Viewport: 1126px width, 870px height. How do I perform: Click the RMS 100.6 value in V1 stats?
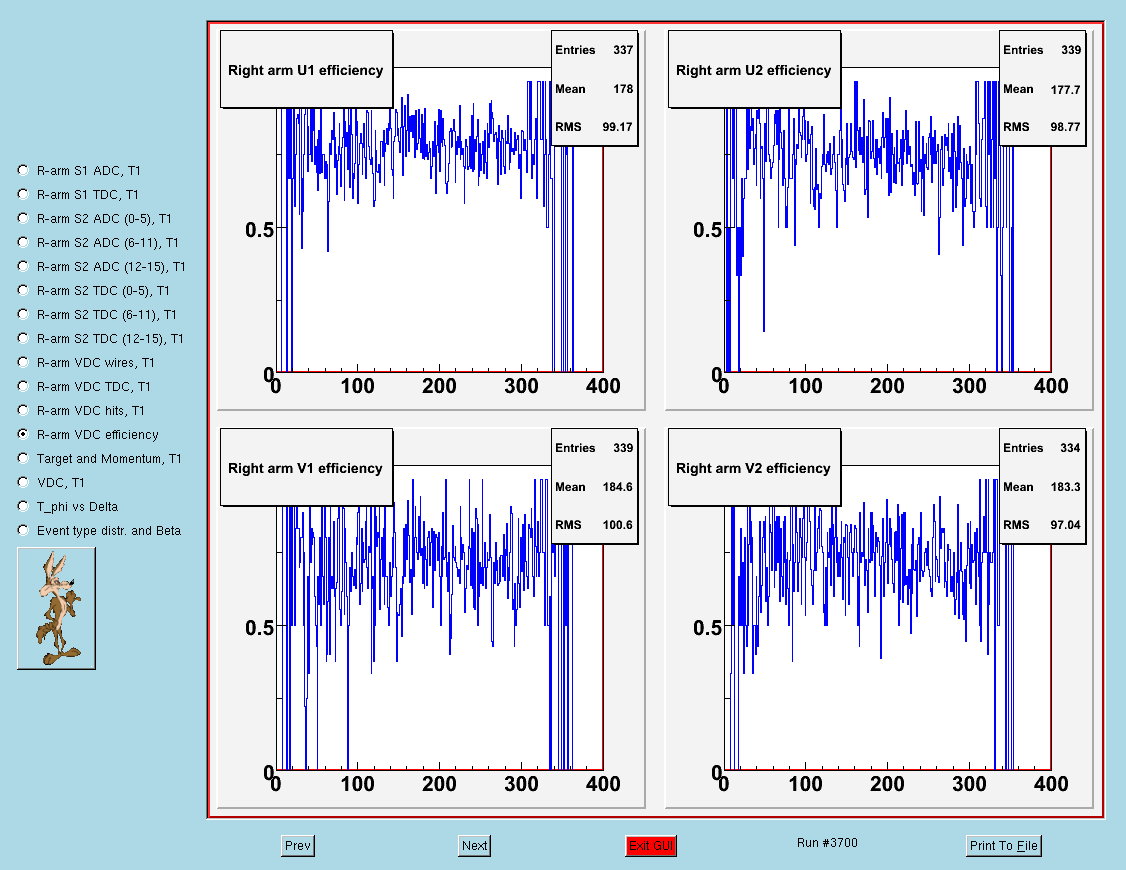pyautogui.click(x=618, y=525)
